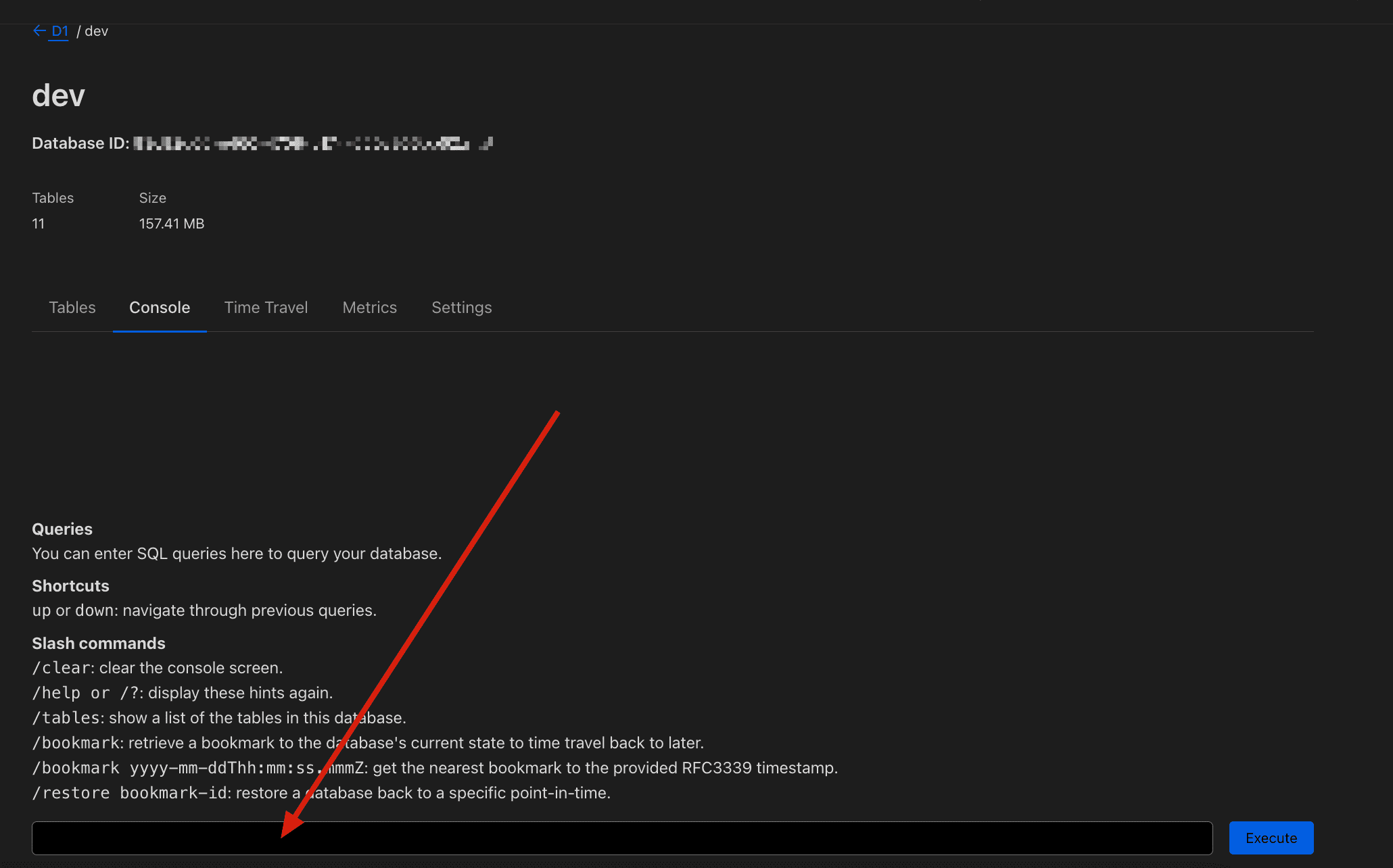Viewport: 1393px width, 868px height.
Task: Click the Queries heading in console
Action: (62, 529)
